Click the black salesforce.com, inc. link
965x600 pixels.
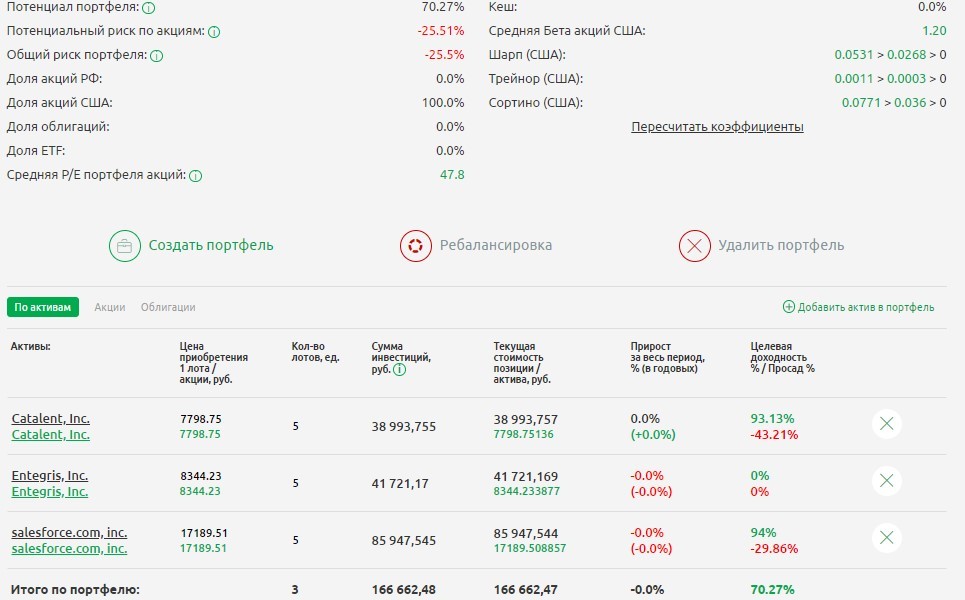coord(69,532)
